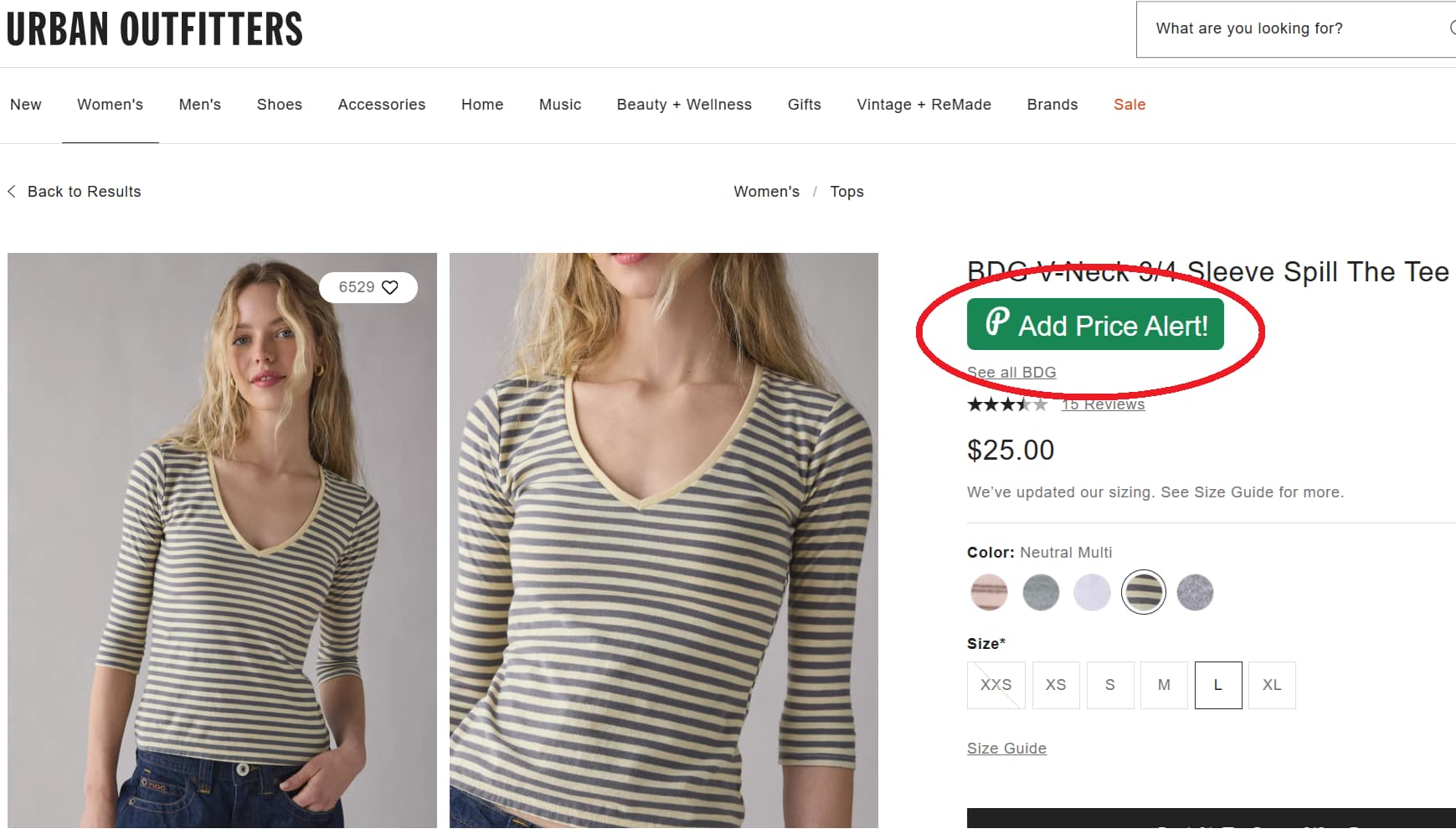Open the Tops breadcrumb
Image resolution: width=1456 pixels, height=834 pixels.
pos(846,191)
